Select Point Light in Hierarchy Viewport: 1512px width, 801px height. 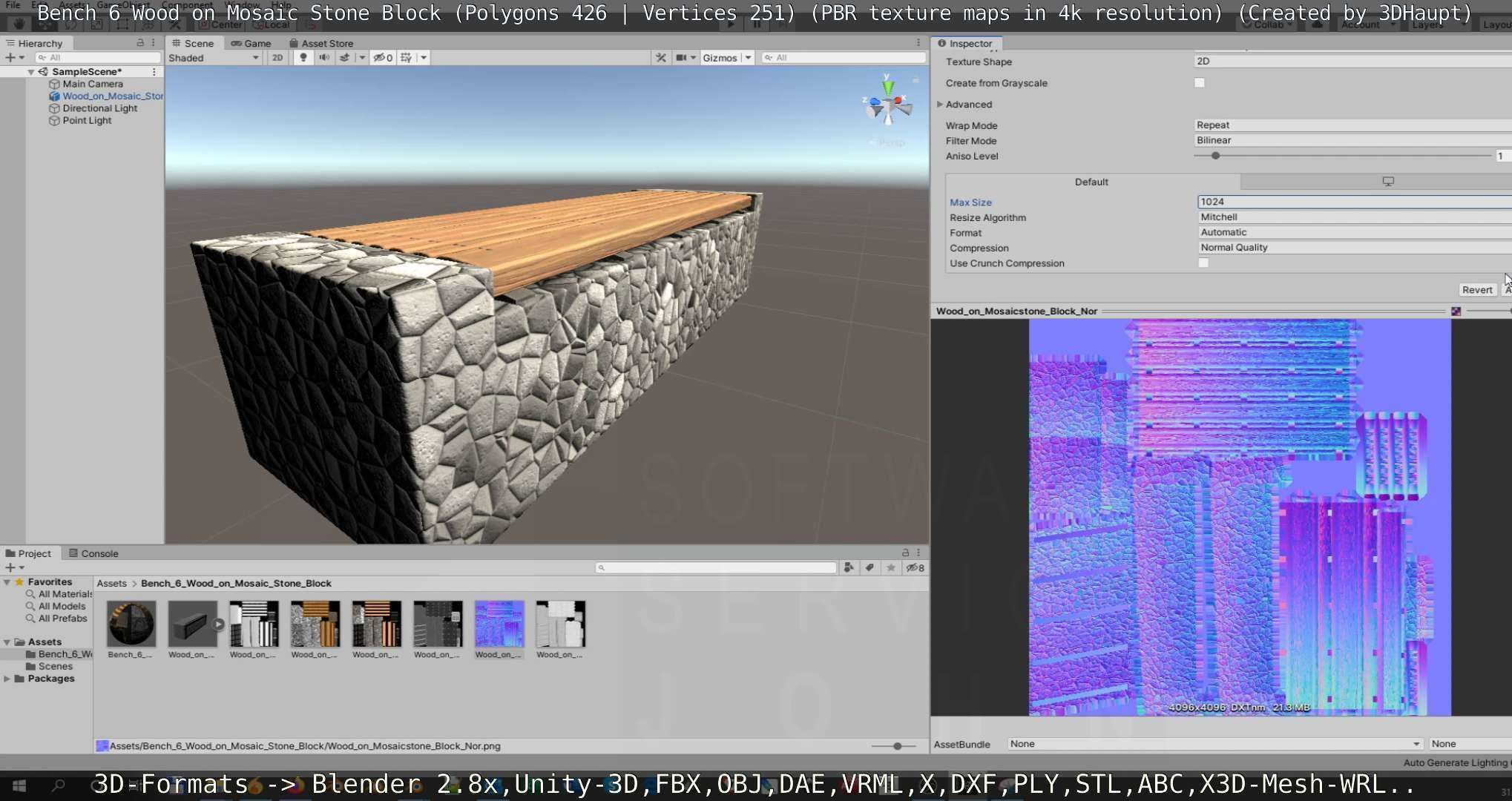87,120
